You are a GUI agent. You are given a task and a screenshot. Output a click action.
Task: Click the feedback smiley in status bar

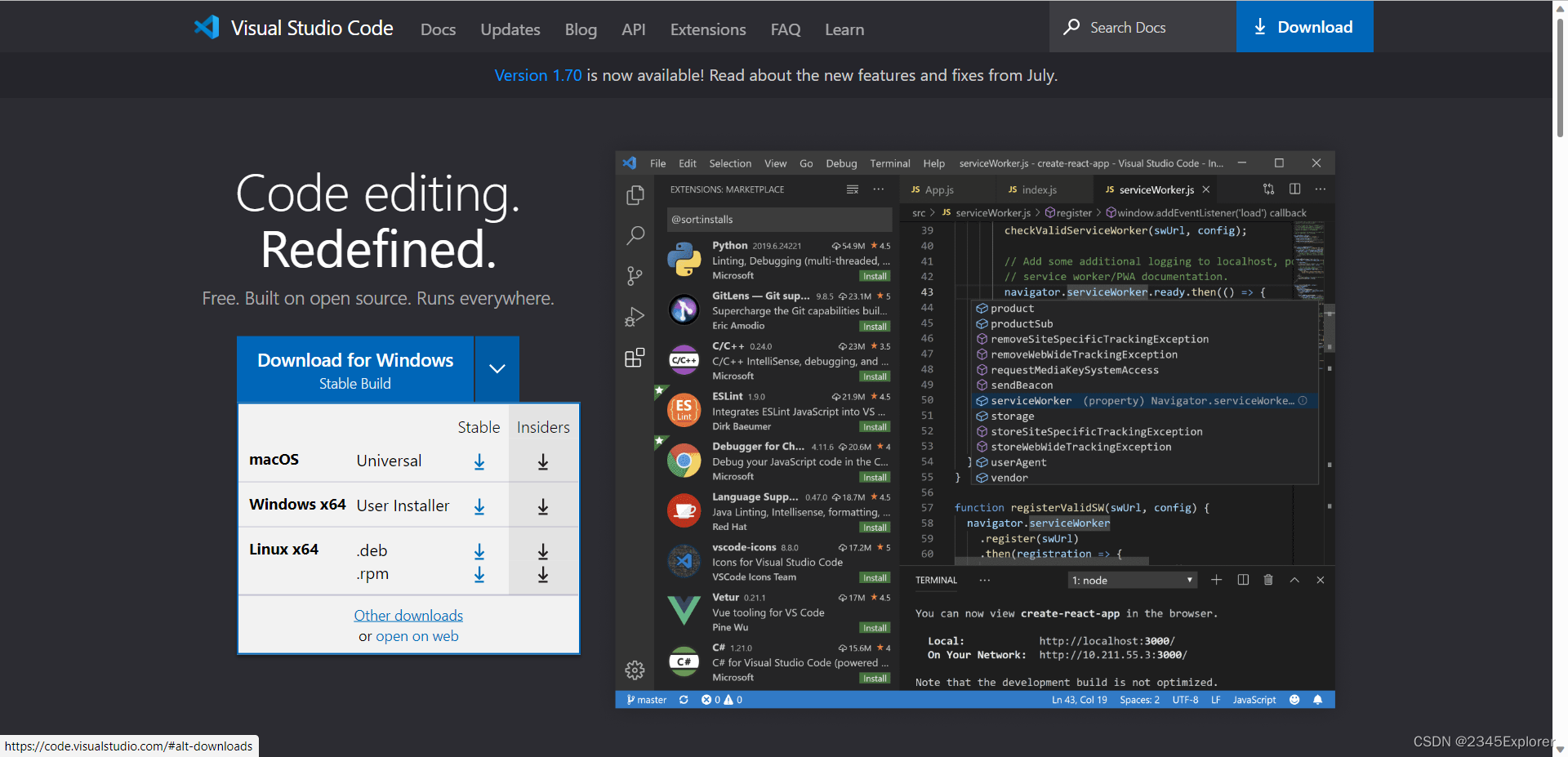pyautogui.click(x=1294, y=700)
